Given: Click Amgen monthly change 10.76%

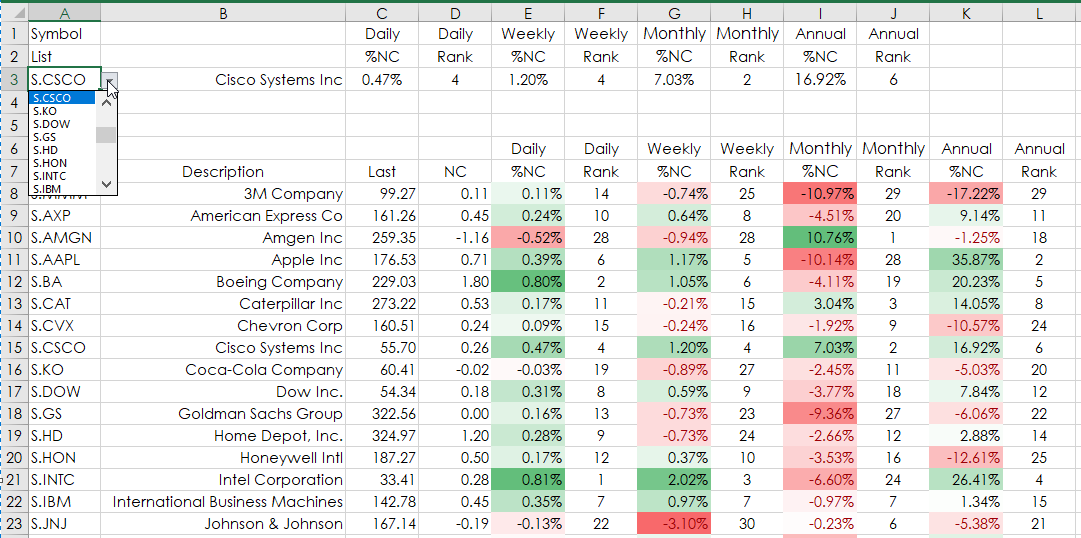Looking at the screenshot, I should [820, 238].
